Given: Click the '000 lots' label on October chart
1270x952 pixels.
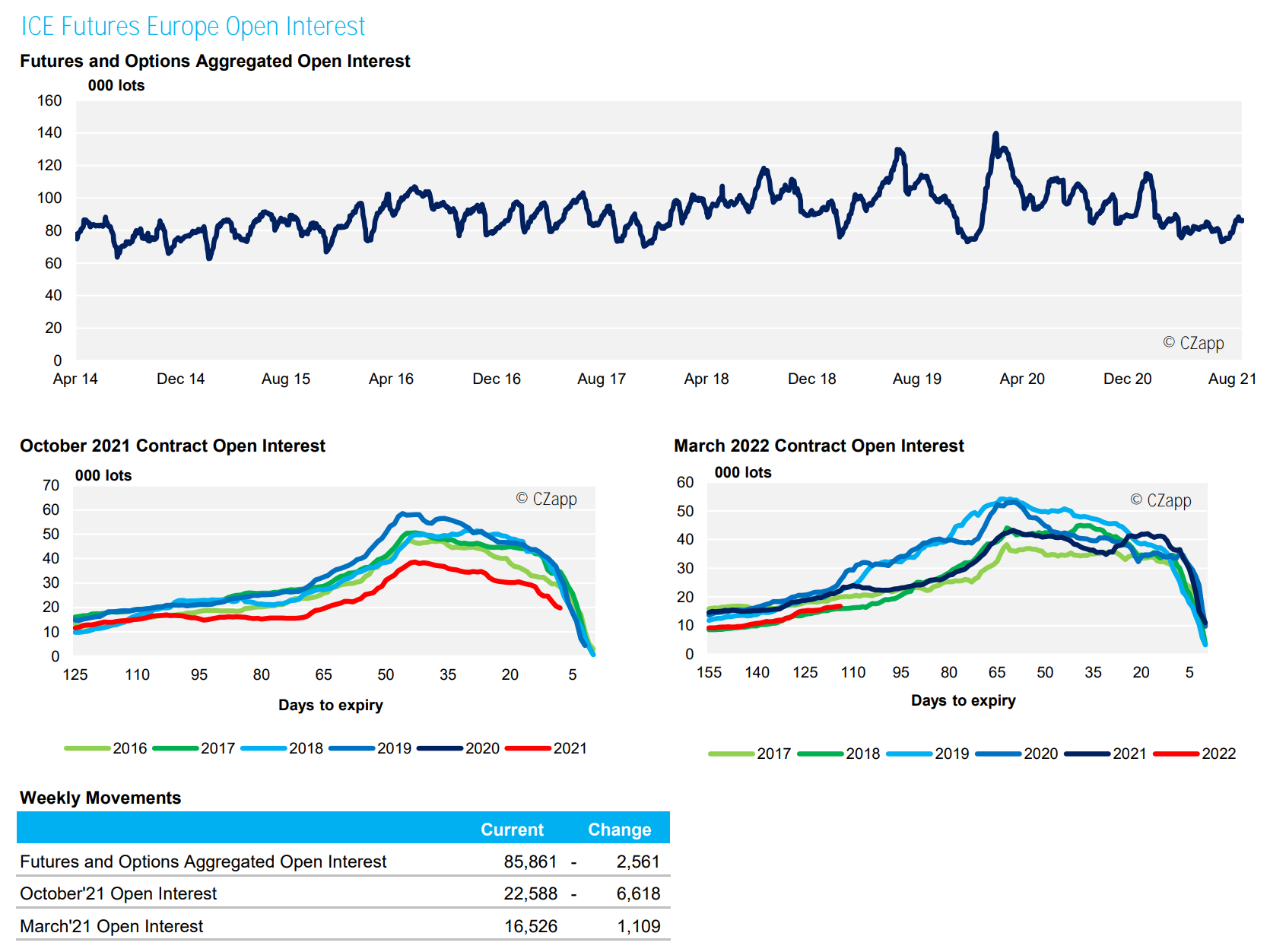Looking at the screenshot, I should click(103, 475).
